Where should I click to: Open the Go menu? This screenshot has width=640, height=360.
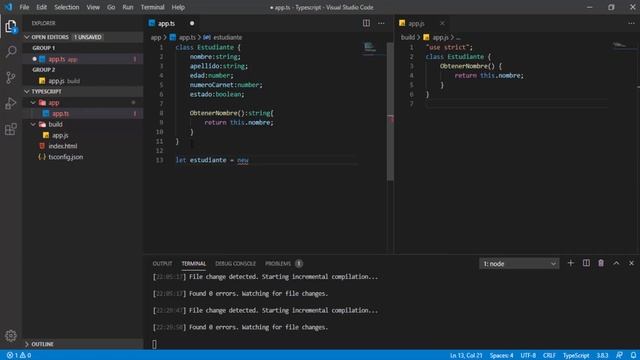[x=111, y=7]
